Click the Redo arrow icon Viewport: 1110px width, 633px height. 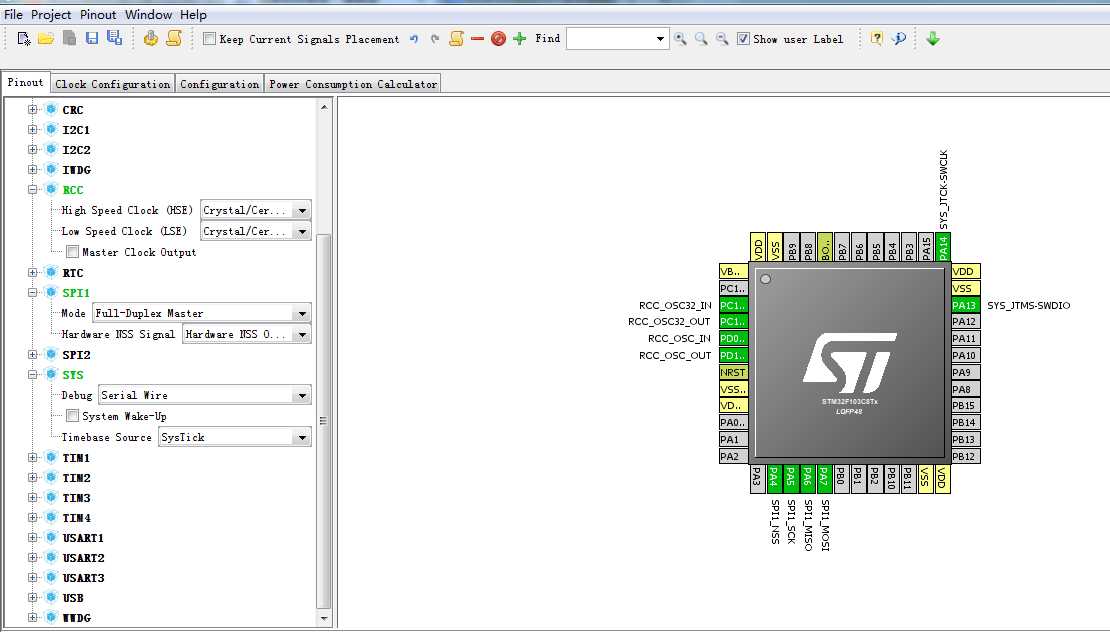tap(435, 39)
